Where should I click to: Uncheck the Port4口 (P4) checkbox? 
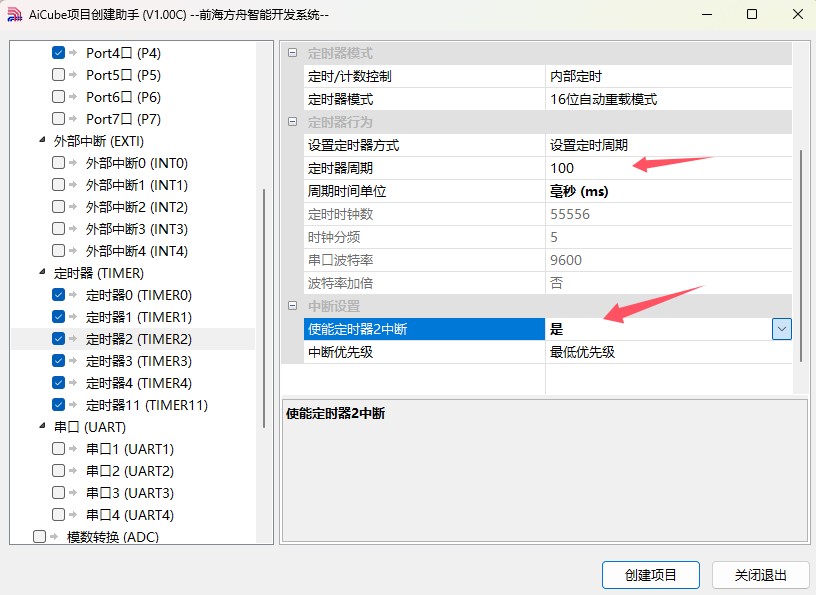[58, 53]
